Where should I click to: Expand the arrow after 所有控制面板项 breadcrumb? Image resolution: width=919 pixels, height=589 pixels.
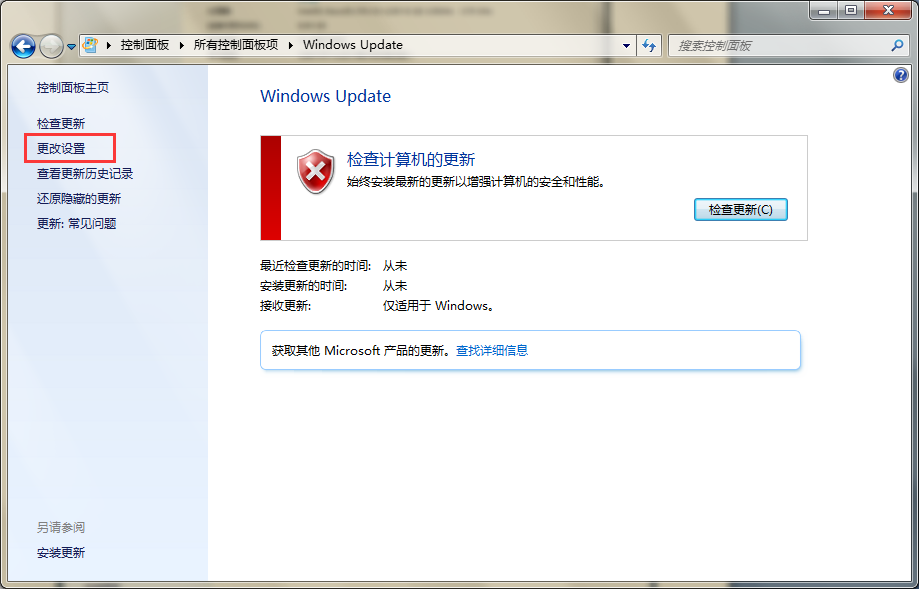(x=291, y=45)
